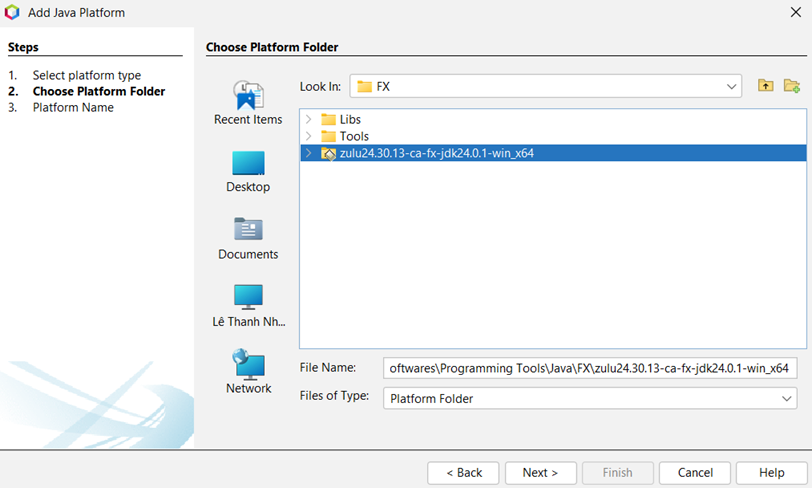Click the File Name input field
812x488 pixels.
tap(590, 368)
